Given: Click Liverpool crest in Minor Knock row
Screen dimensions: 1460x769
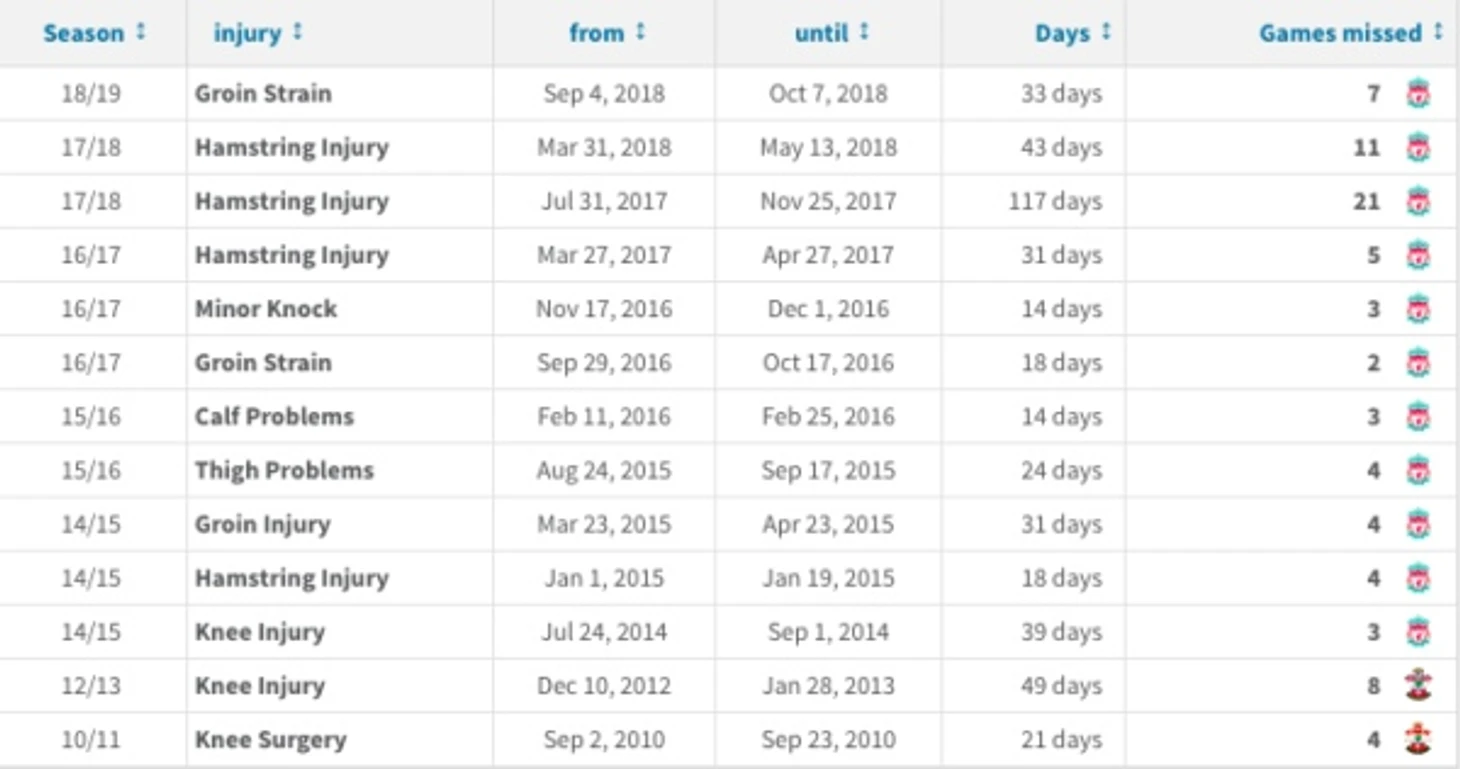Looking at the screenshot, I should coord(1418,309).
